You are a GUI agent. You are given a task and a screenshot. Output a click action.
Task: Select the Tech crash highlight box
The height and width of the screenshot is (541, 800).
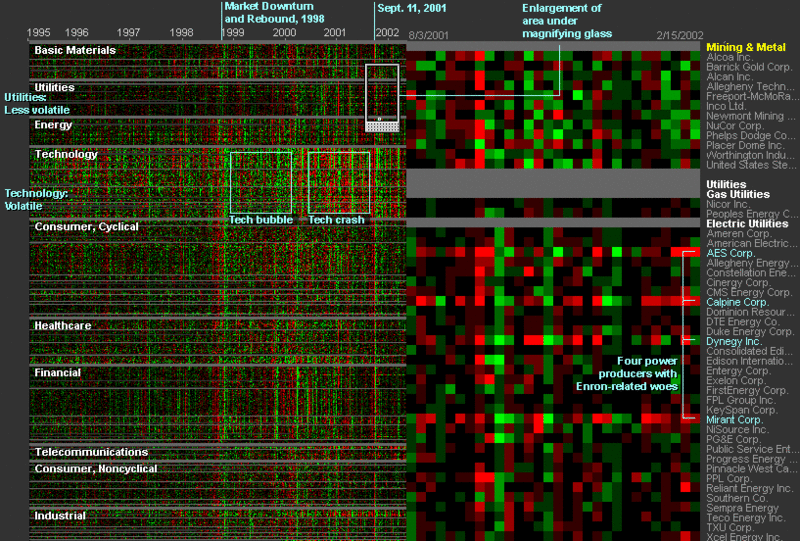coord(338,182)
